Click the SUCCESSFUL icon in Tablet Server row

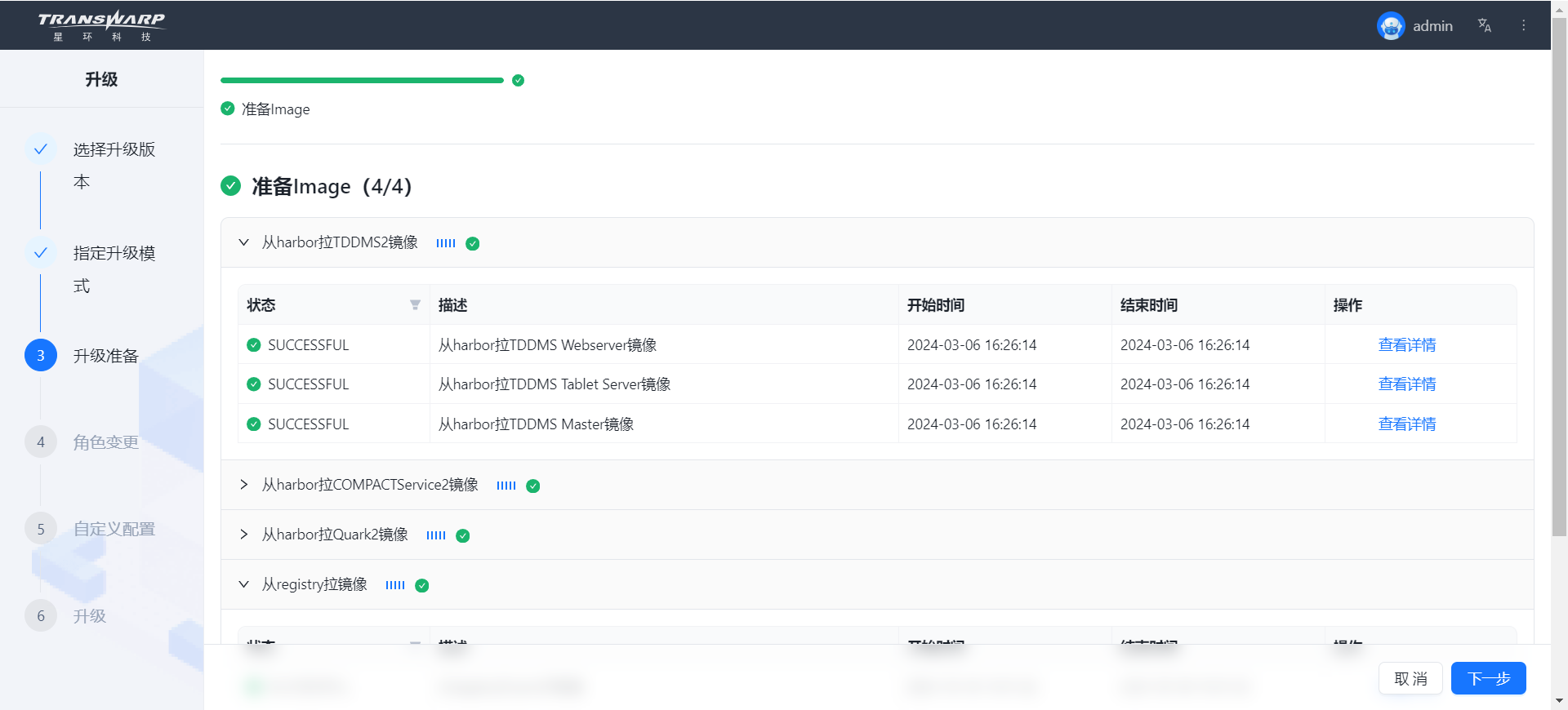(254, 384)
